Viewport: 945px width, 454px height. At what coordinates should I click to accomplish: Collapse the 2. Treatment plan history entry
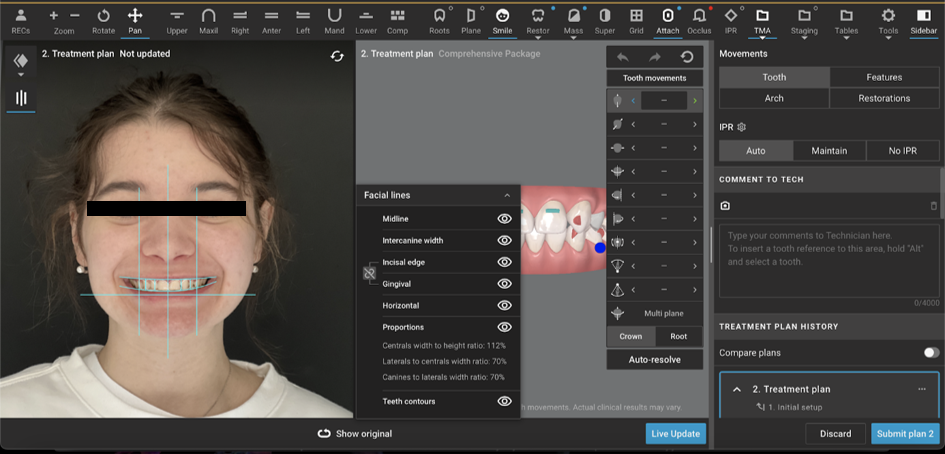[737, 389]
